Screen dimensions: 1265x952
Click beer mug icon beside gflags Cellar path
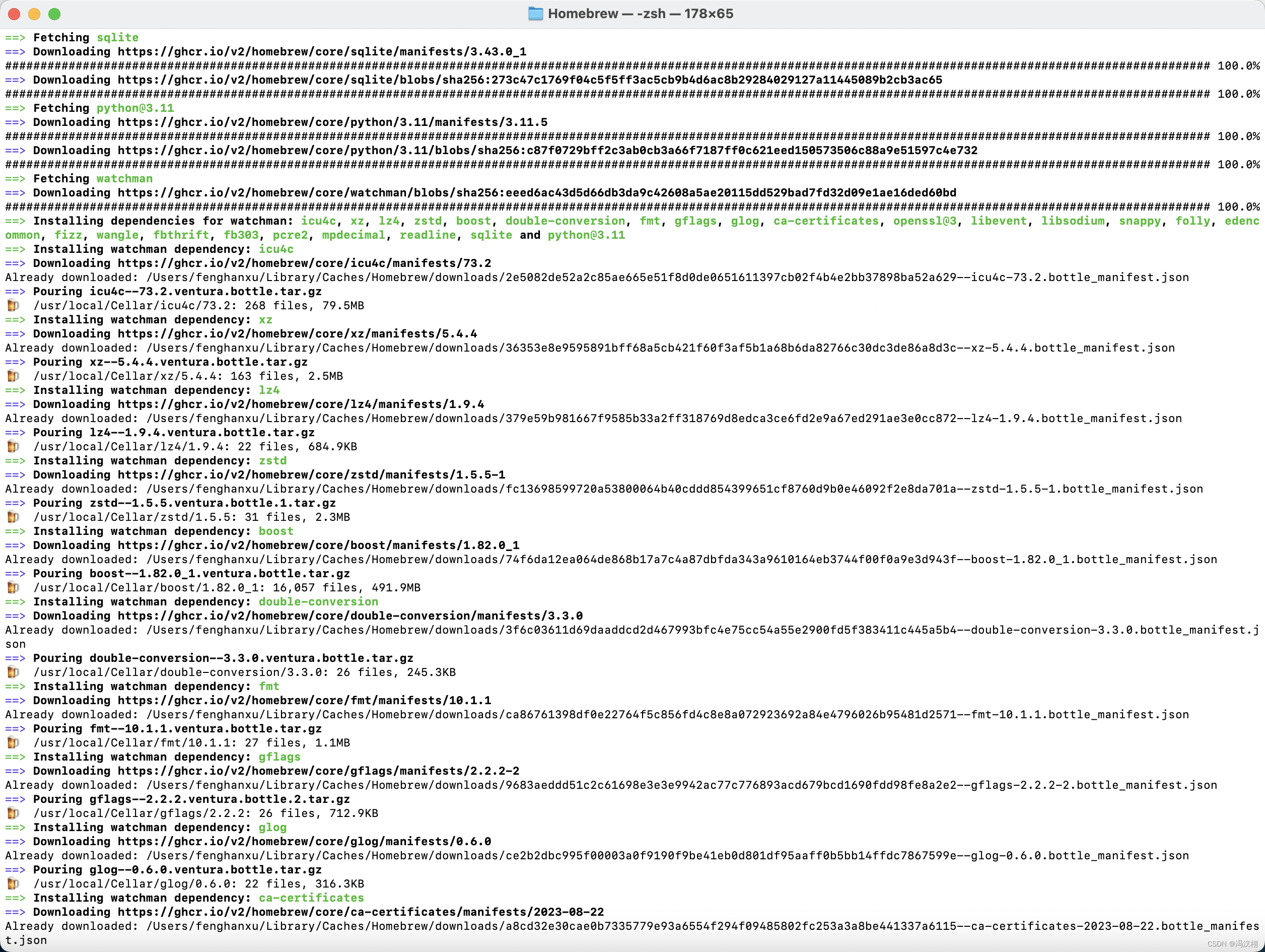coord(13,813)
